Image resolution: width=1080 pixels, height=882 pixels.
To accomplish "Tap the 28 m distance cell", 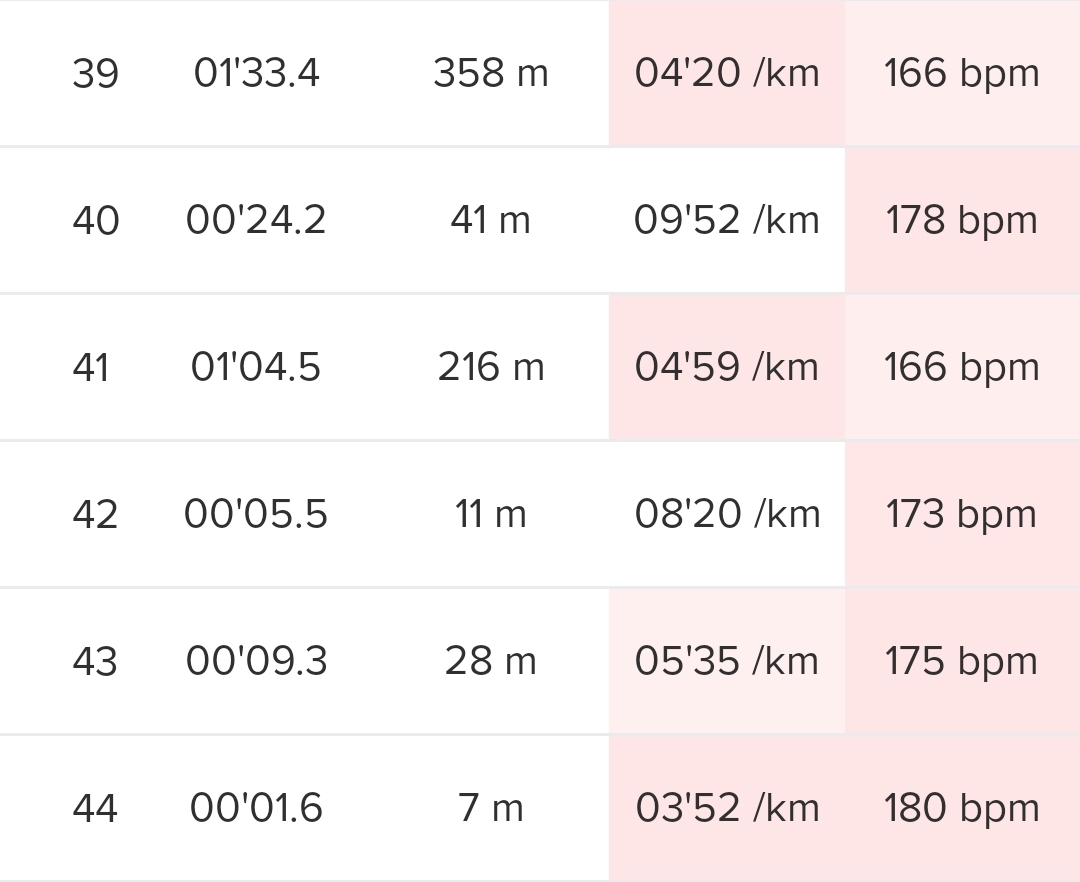I will point(490,662).
